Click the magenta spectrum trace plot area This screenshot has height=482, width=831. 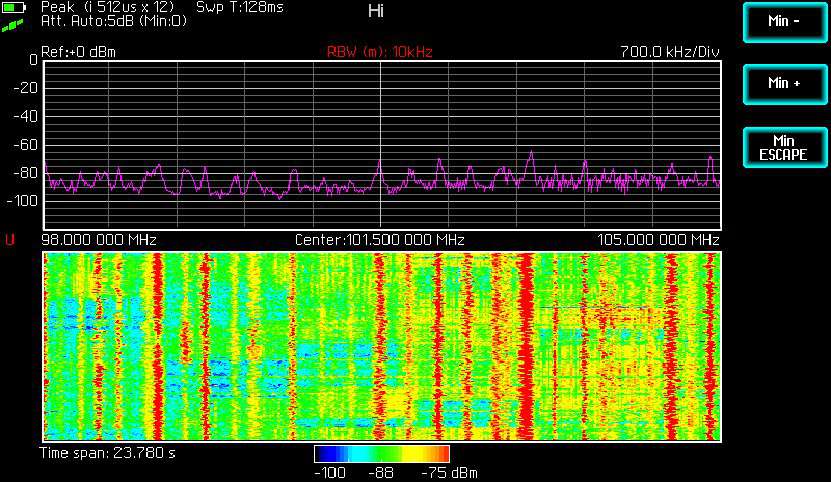pyautogui.click(x=381, y=144)
